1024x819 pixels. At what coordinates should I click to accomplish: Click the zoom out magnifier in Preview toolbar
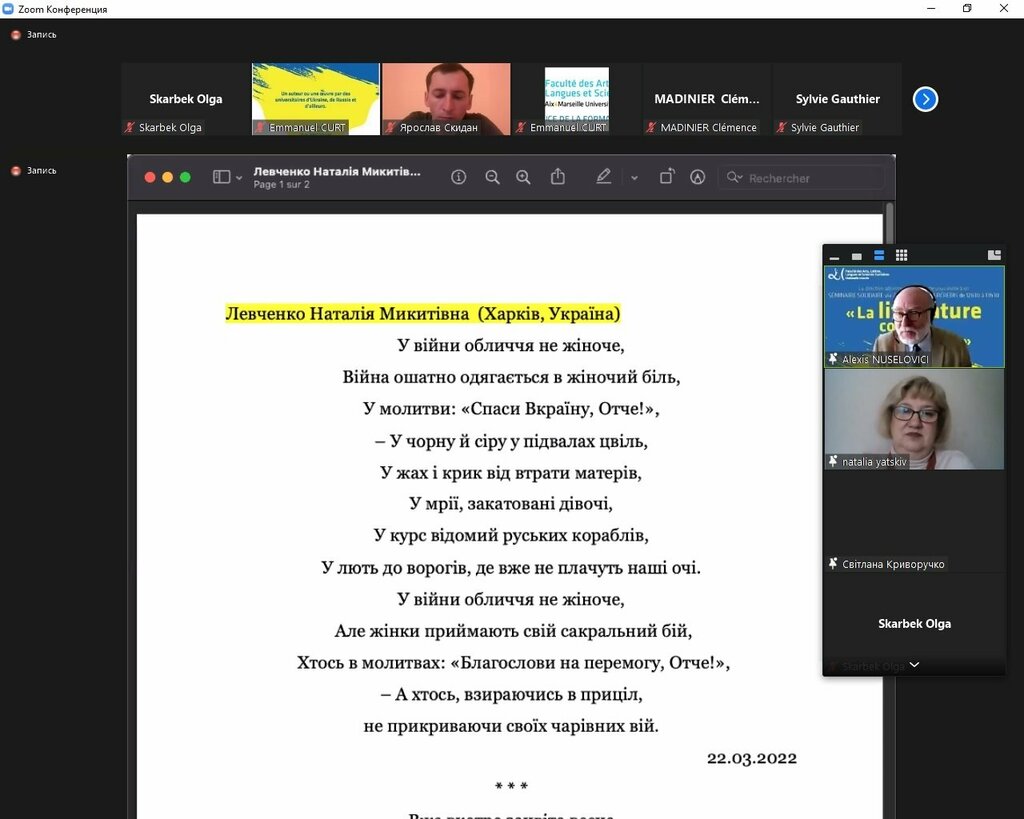pos(492,177)
